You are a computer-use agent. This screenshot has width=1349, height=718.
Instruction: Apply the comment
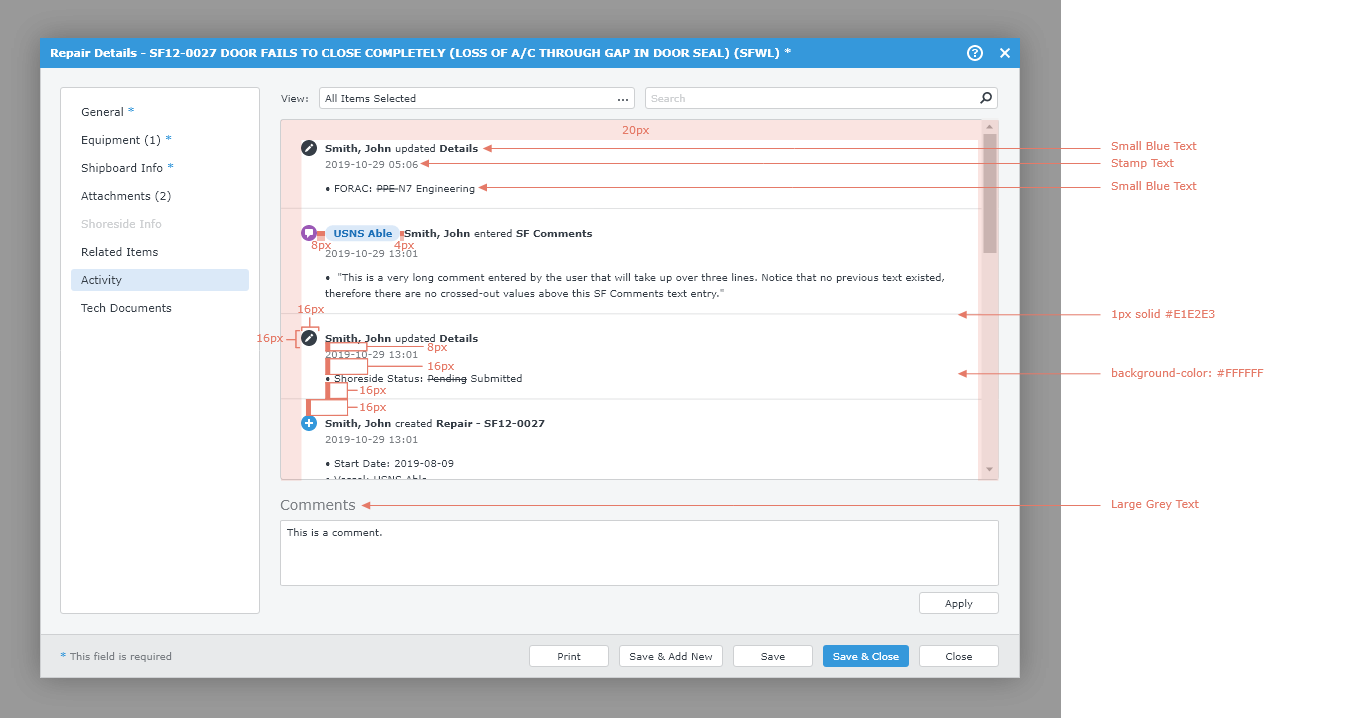(959, 603)
